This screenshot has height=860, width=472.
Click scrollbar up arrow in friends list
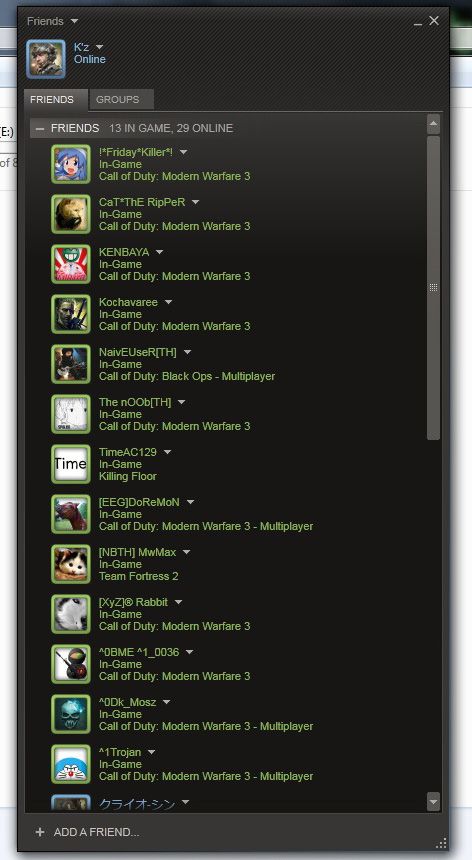point(434,124)
